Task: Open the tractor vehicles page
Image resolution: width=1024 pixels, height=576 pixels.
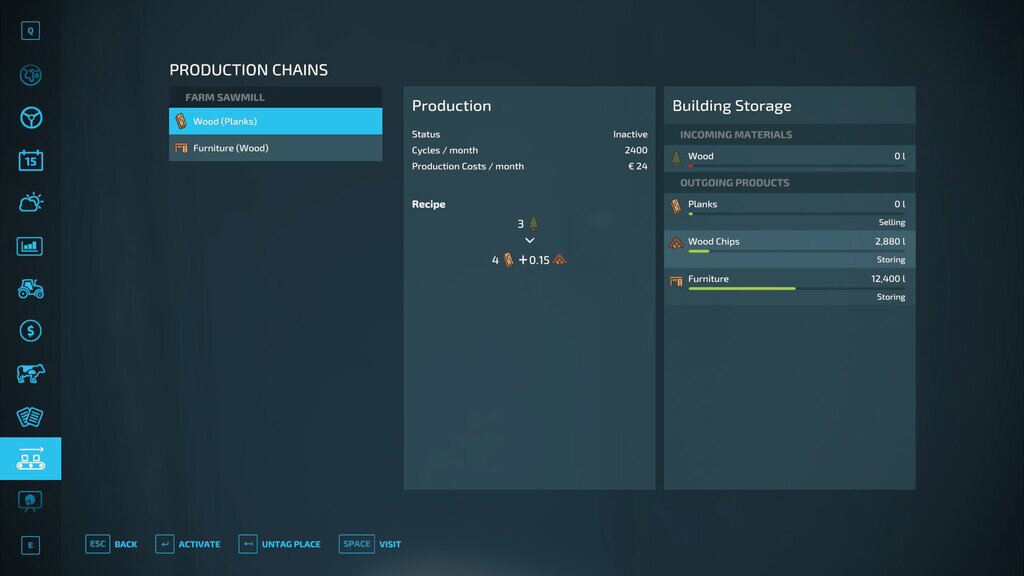Action: (30, 289)
